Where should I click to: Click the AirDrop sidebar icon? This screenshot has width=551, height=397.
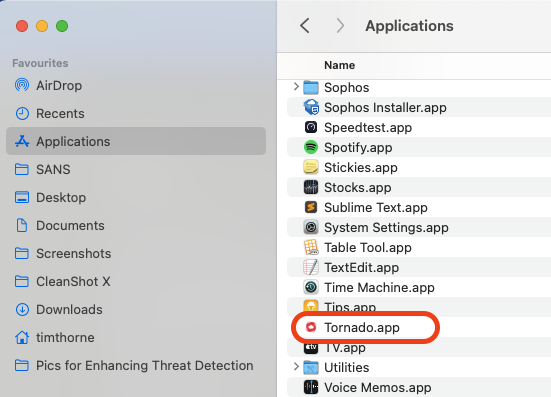tap(22, 85)
